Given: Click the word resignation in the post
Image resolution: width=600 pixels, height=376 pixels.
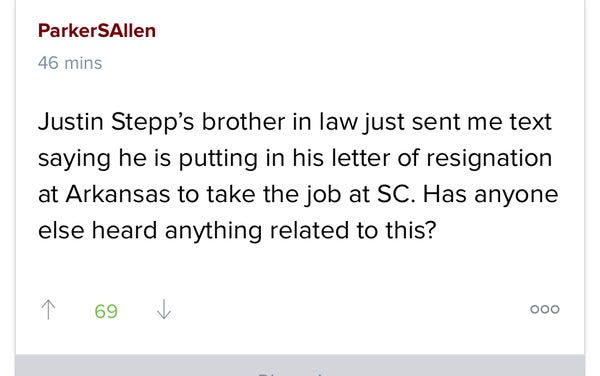Looking at the screenshot, I should [489, 159].
